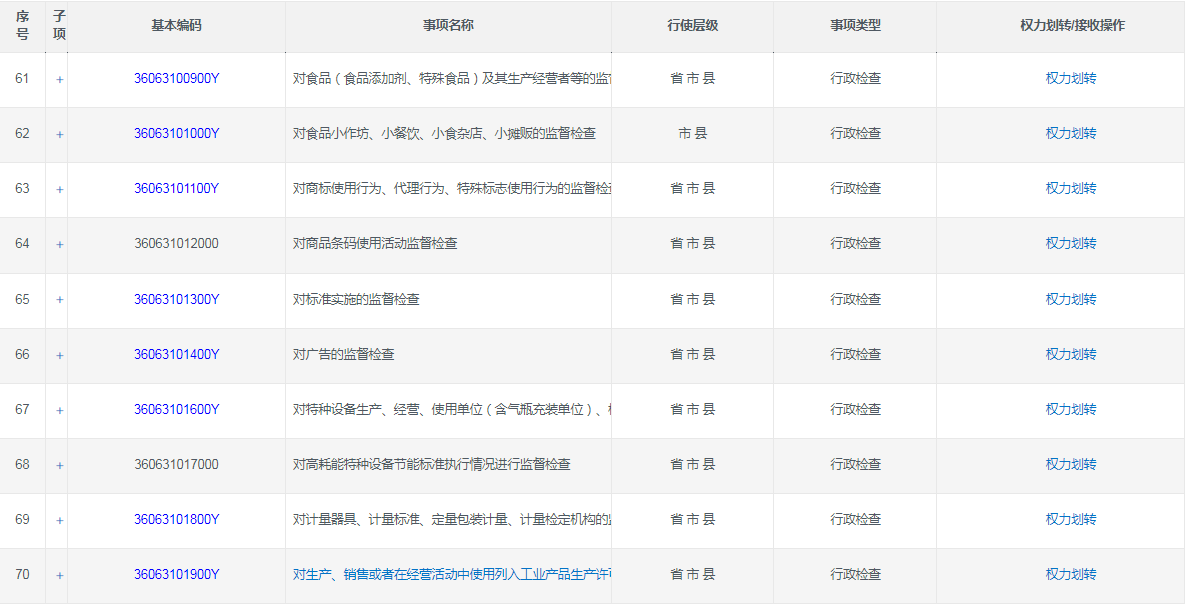The width and height of the screenshot is (1187, 608).
Task: Select item 对商品条码使用活动监督检查
Action: click(375, 243)
